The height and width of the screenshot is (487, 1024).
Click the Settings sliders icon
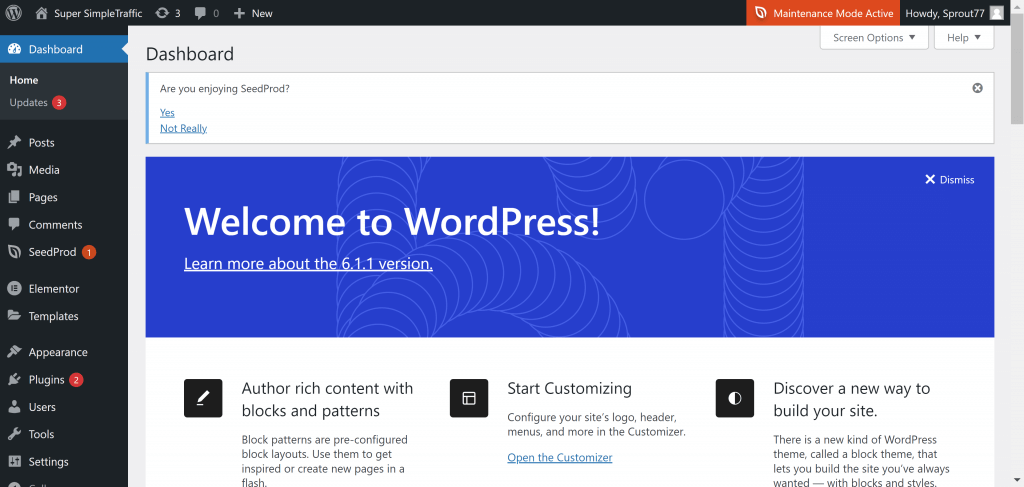pos(14,462)
